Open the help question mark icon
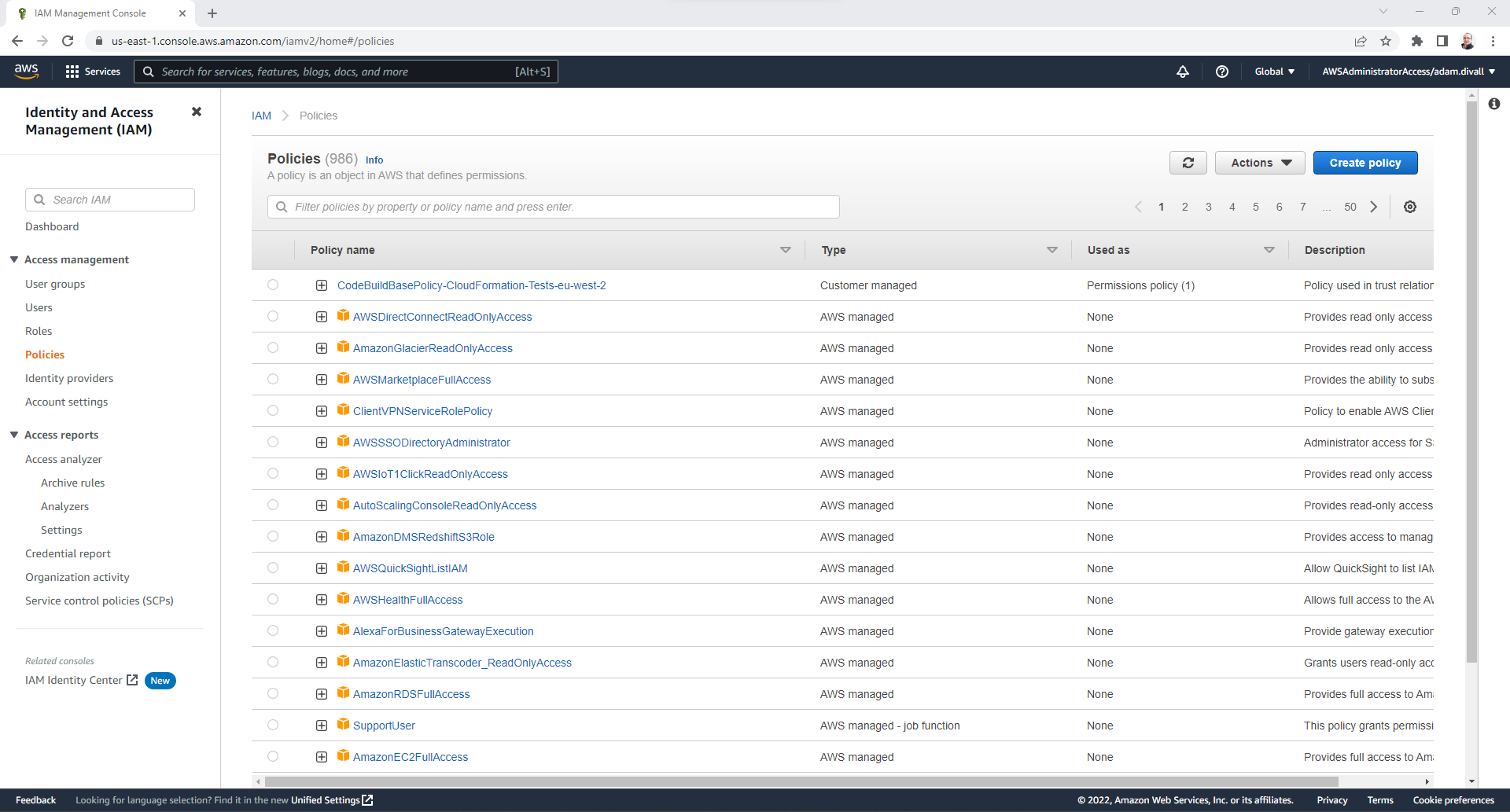 pyautogui.click(x=1221, y=72)
